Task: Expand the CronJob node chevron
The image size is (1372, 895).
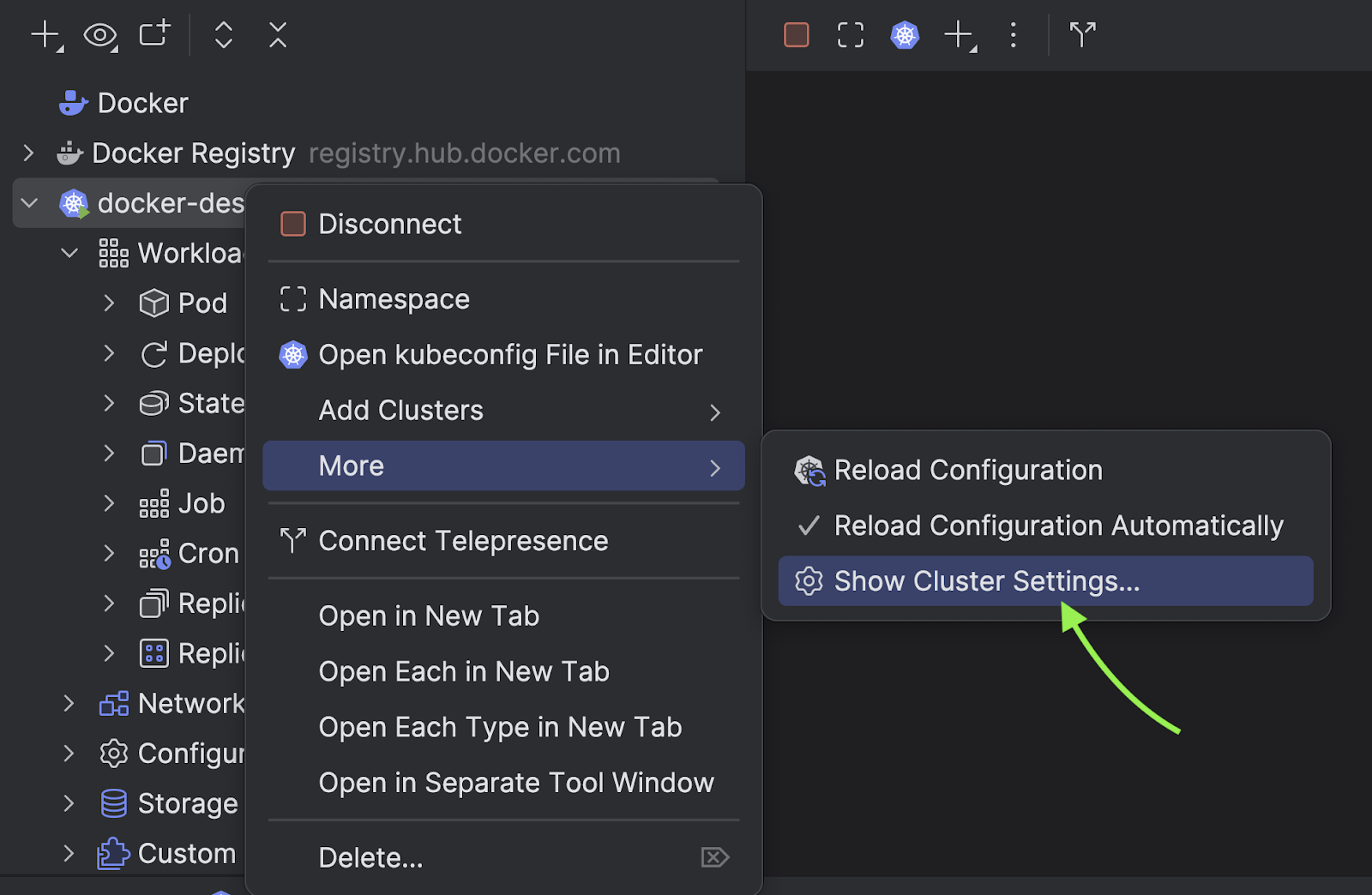Action: pyautogui.click(x=109, y=554)
